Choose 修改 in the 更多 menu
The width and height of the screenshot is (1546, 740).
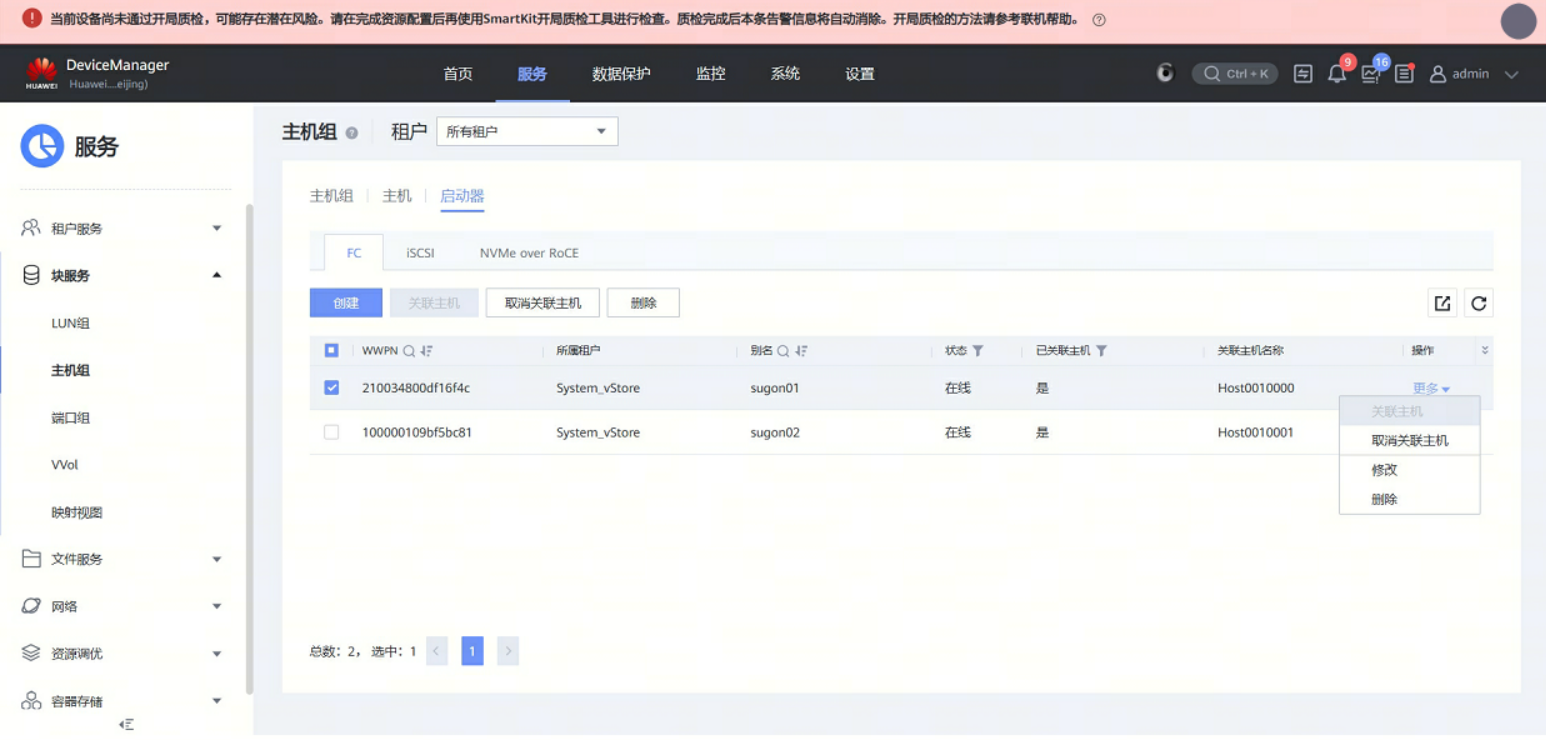click(x=1410, y=470)
